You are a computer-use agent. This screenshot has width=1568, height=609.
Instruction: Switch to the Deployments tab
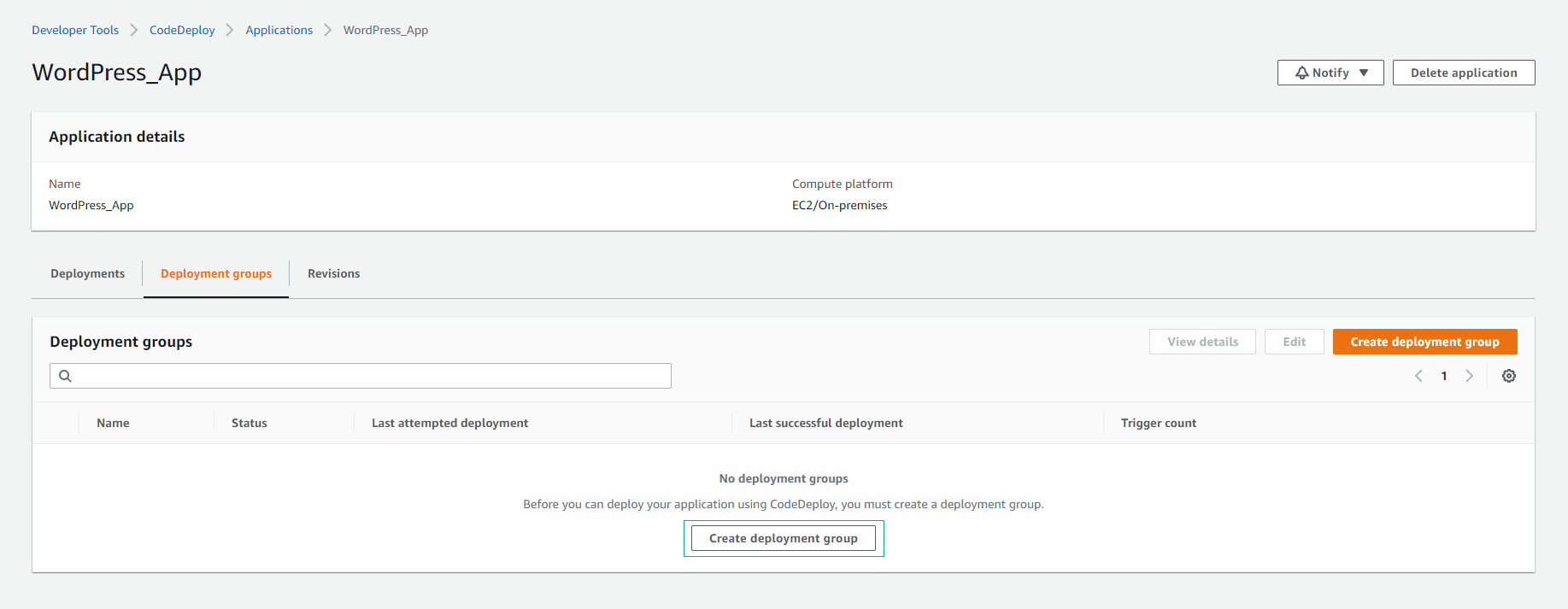pos(87,273)
